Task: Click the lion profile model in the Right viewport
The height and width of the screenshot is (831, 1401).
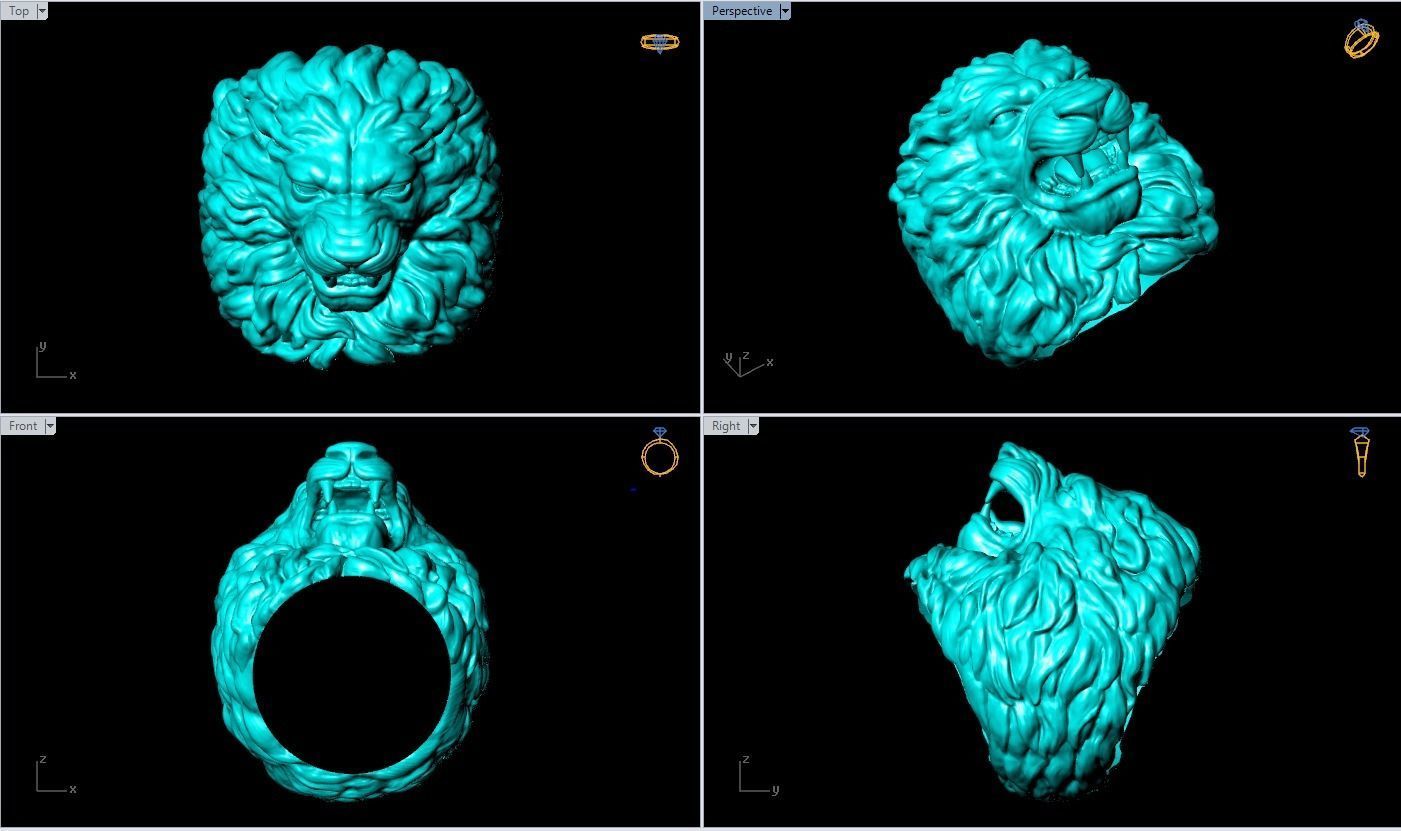Action: pyautogui.click(x=1050, y=620)
